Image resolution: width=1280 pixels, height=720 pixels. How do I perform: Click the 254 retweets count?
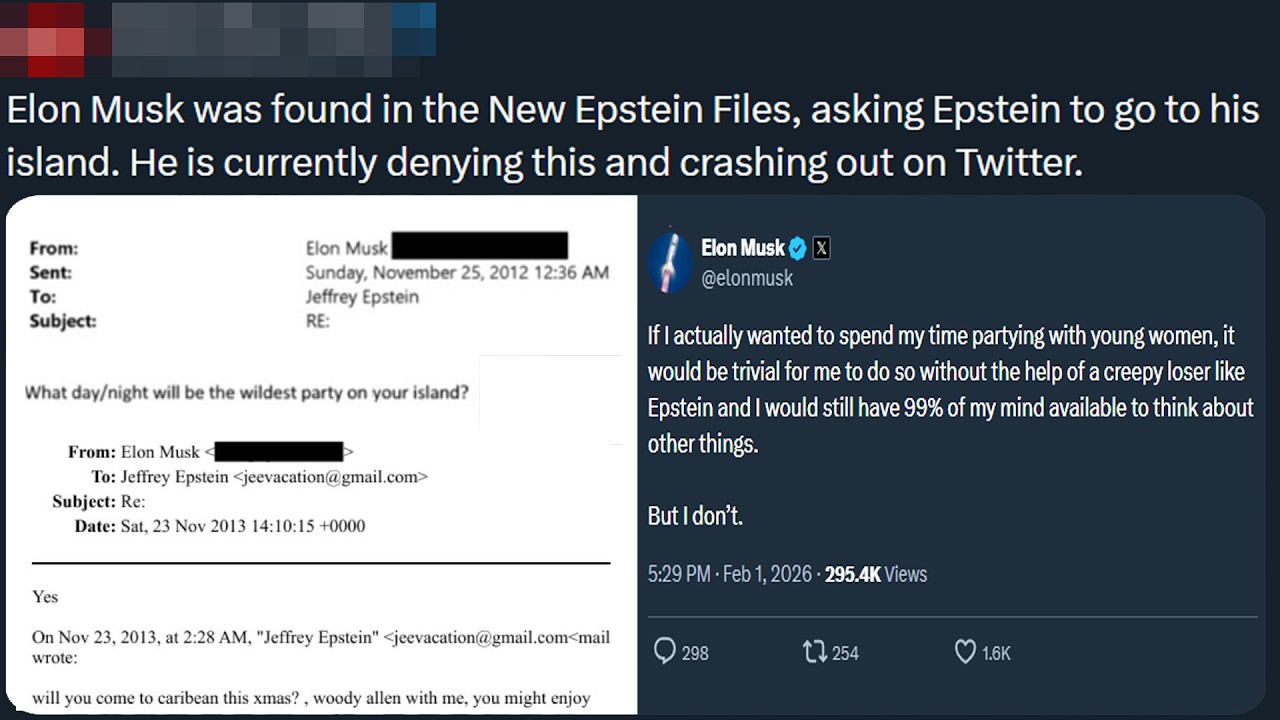(845, 653)
